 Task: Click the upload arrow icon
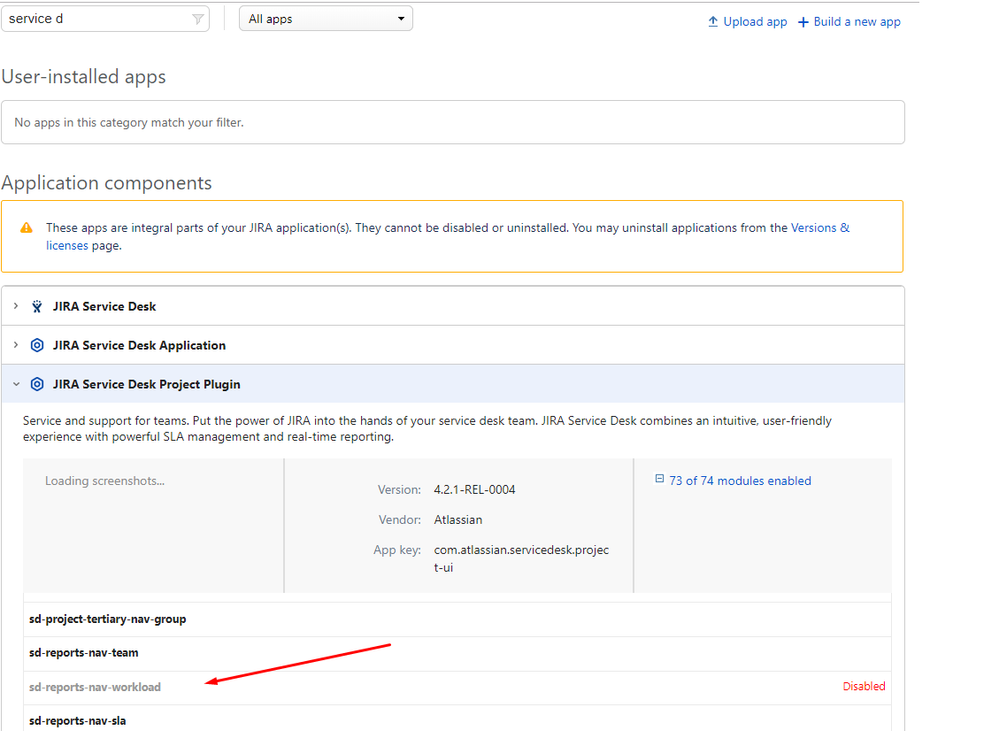coord(713,22)
